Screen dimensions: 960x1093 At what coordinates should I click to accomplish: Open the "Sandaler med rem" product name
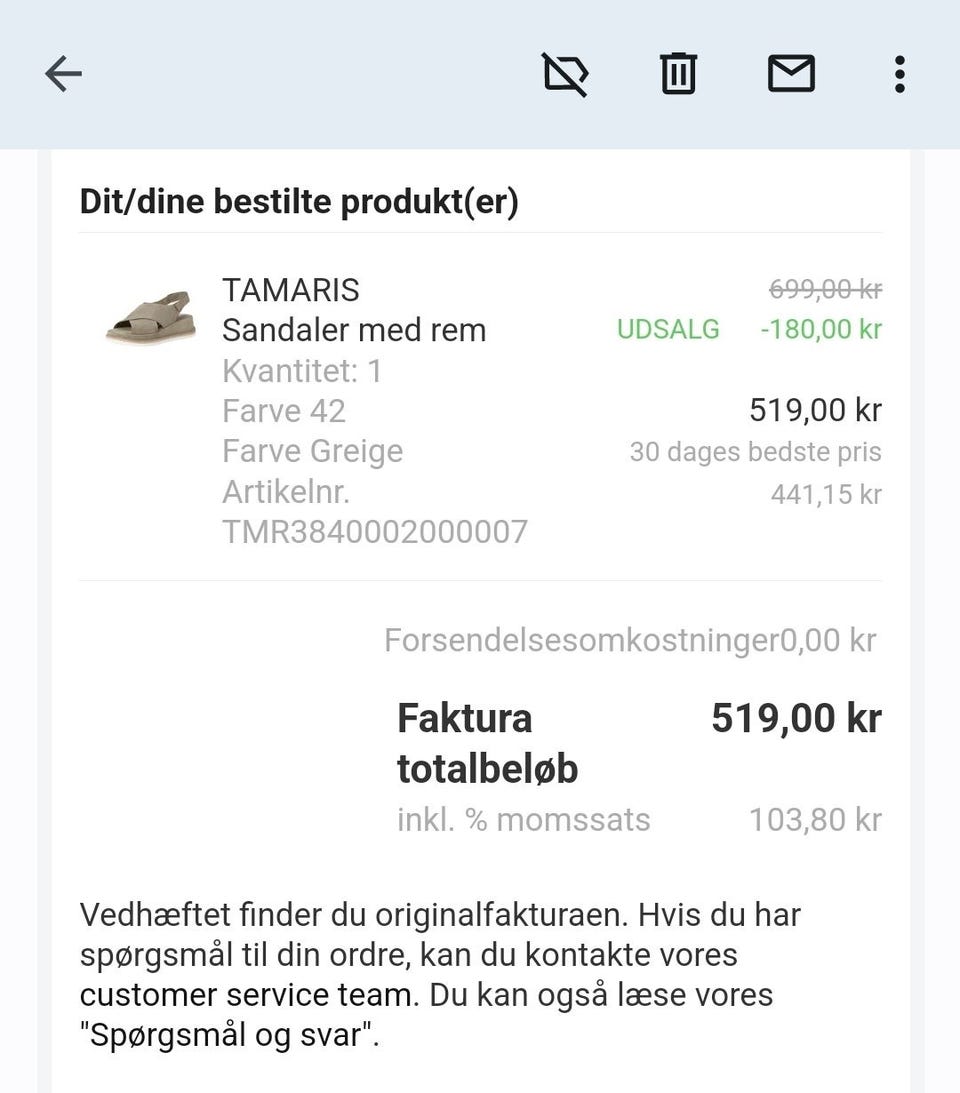click(x=354, y=330)
